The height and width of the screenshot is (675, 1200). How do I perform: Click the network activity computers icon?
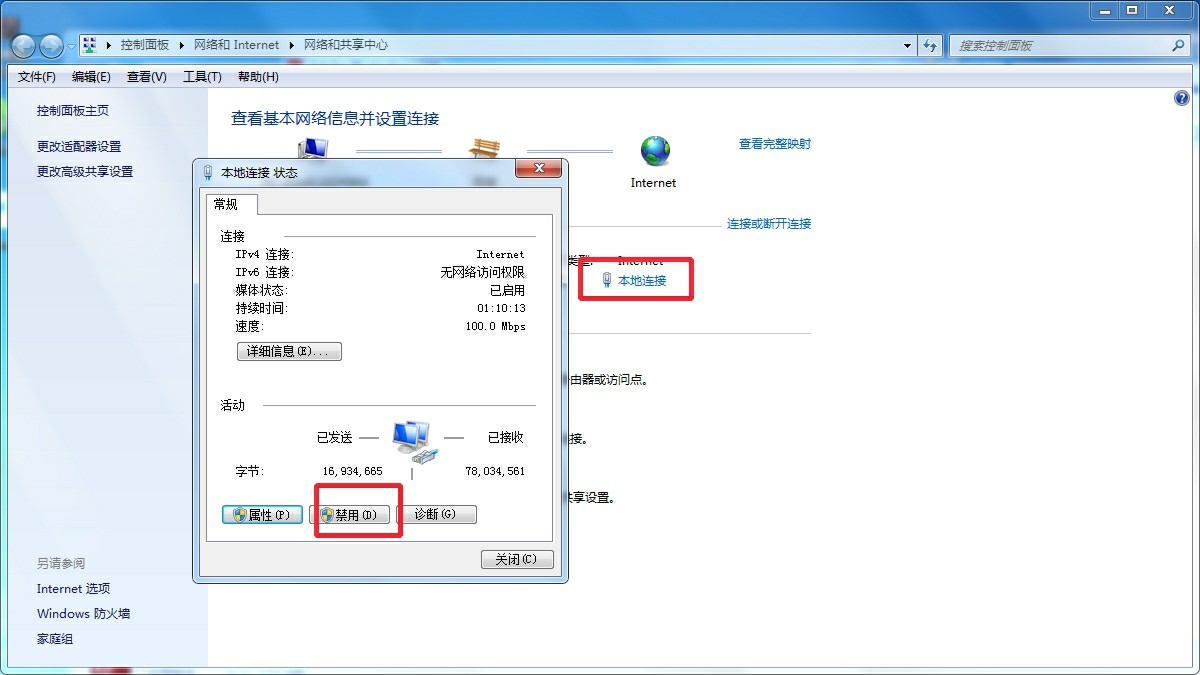coord(411,439)
